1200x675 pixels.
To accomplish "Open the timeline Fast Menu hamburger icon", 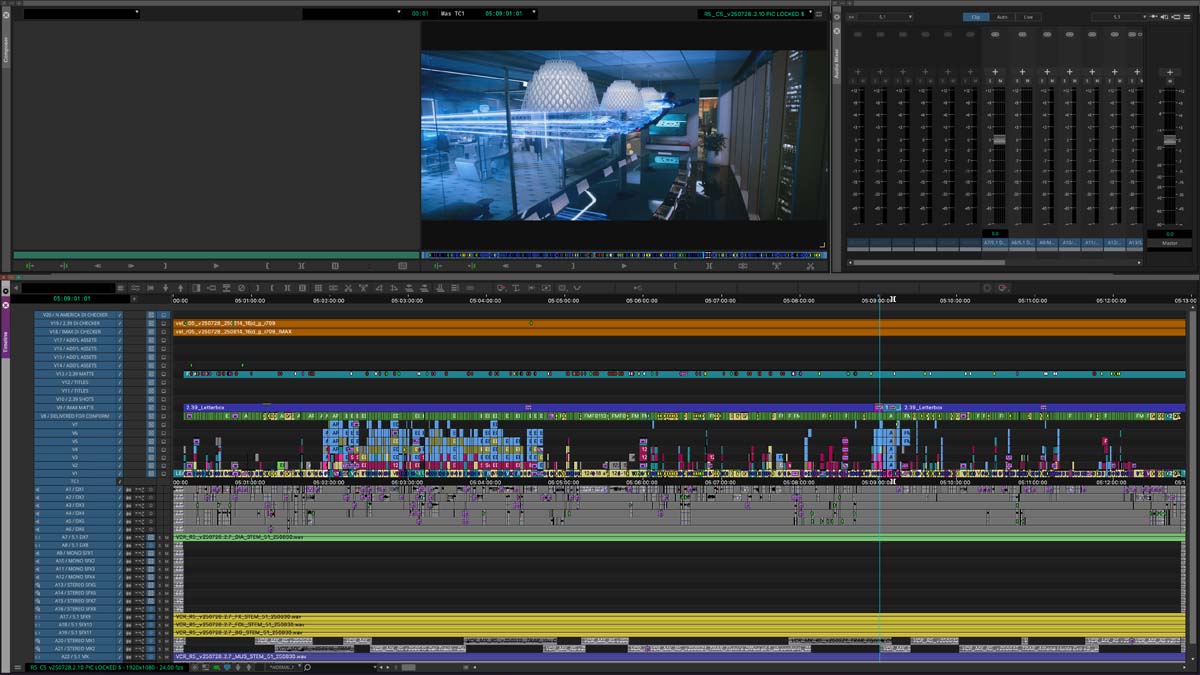I will tap(120, 288).
